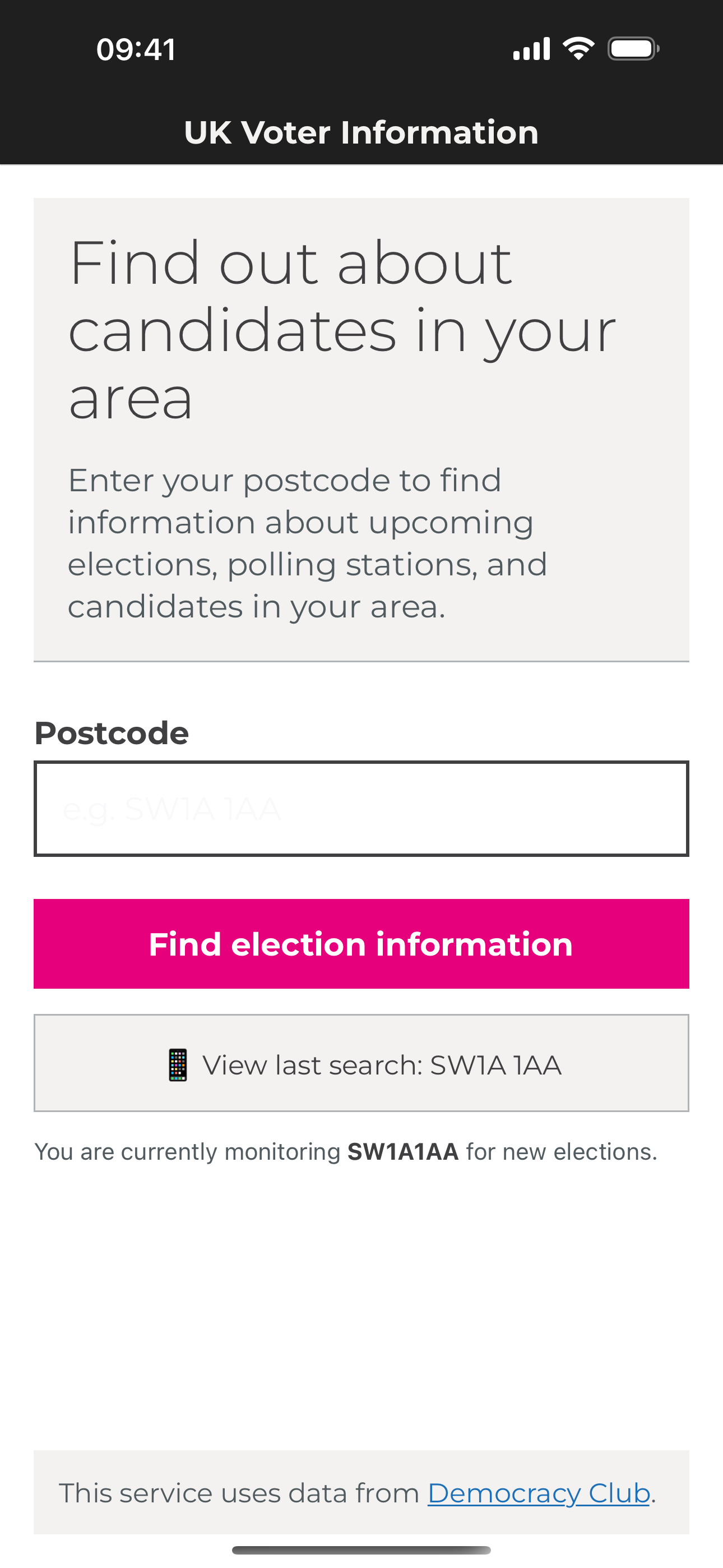Tap the Wi-Fi status icon

pyautogui.click(x=578, y=49)
